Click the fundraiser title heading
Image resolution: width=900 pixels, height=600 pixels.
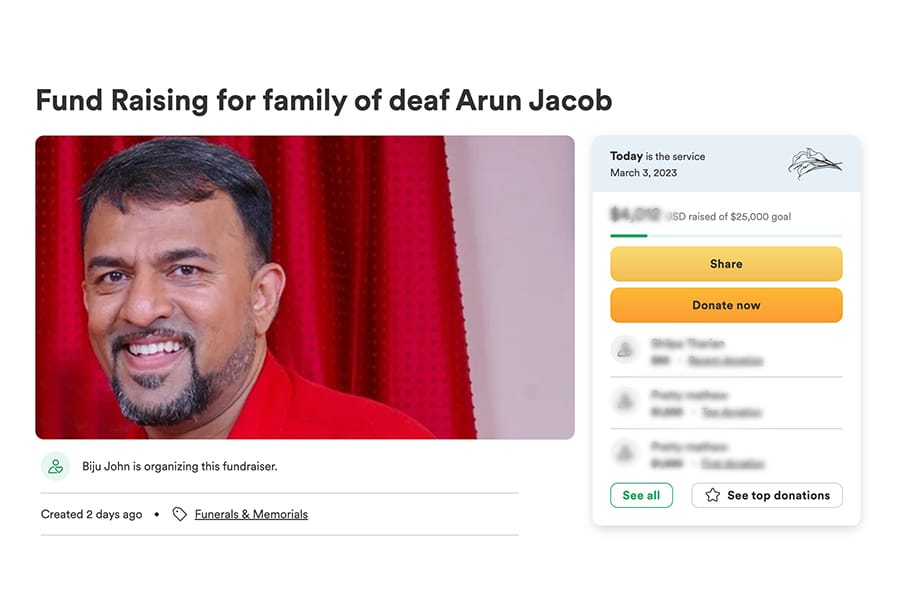pyautogui.click(x=323, y=100)
